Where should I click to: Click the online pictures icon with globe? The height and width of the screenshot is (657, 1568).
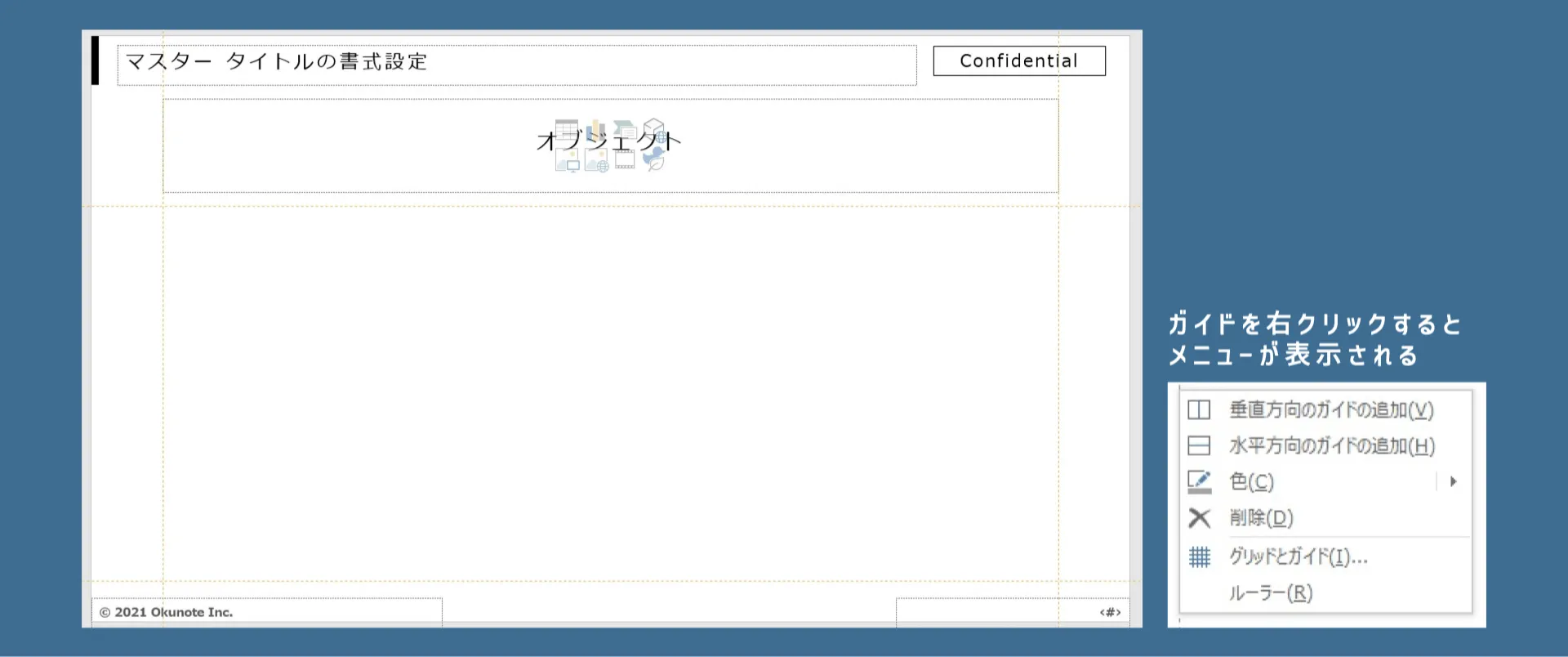tap(596, 161)
